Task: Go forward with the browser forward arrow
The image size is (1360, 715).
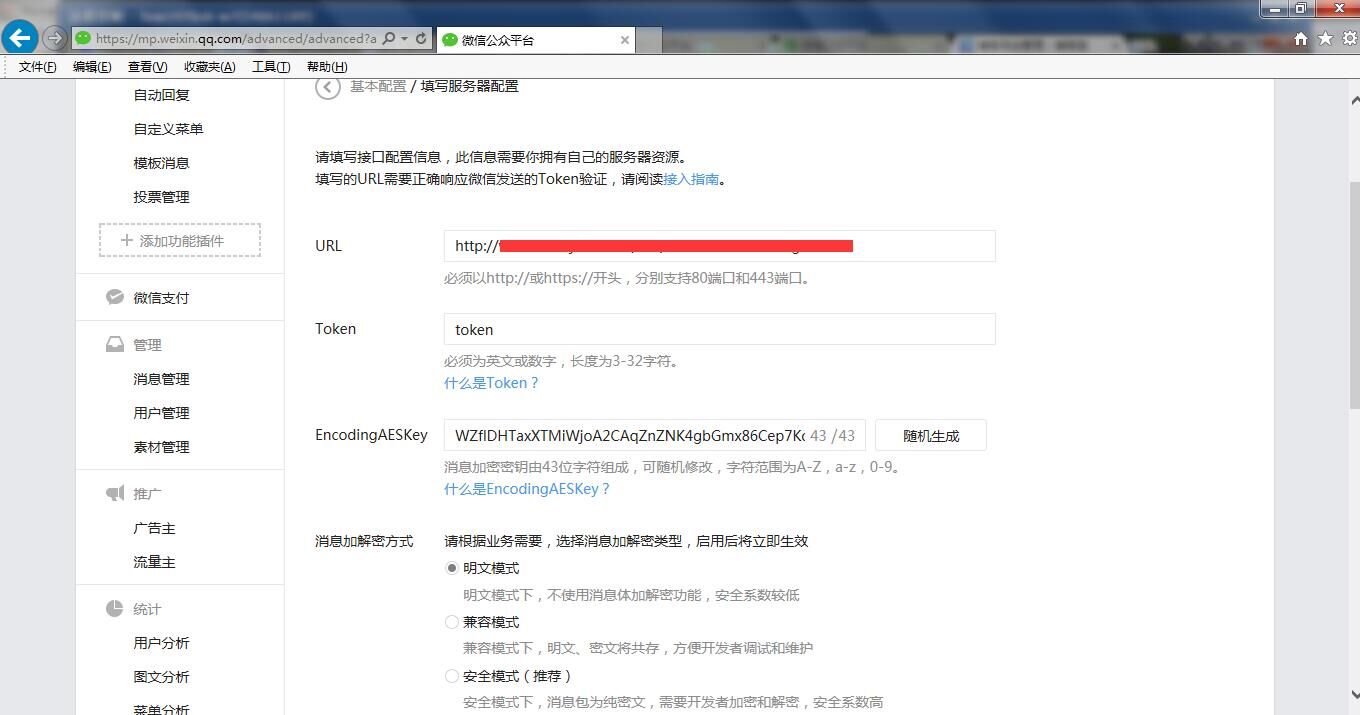Action: [55, 39]
